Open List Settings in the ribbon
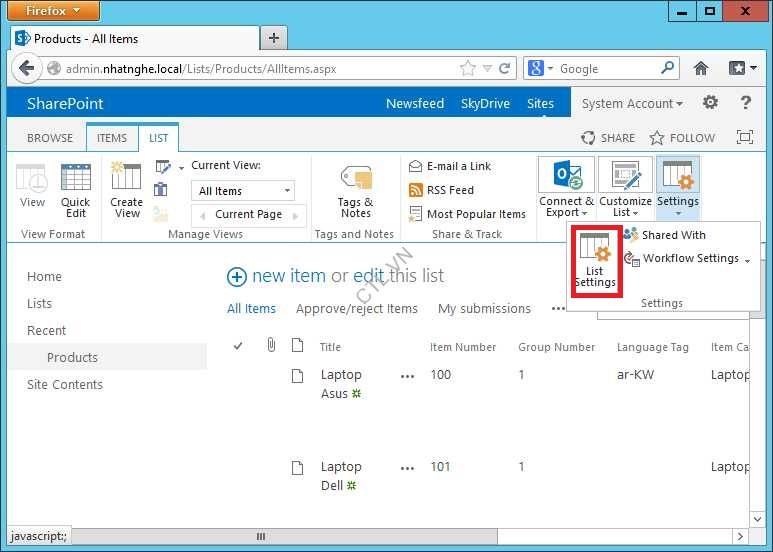 (x=595, y=260)
